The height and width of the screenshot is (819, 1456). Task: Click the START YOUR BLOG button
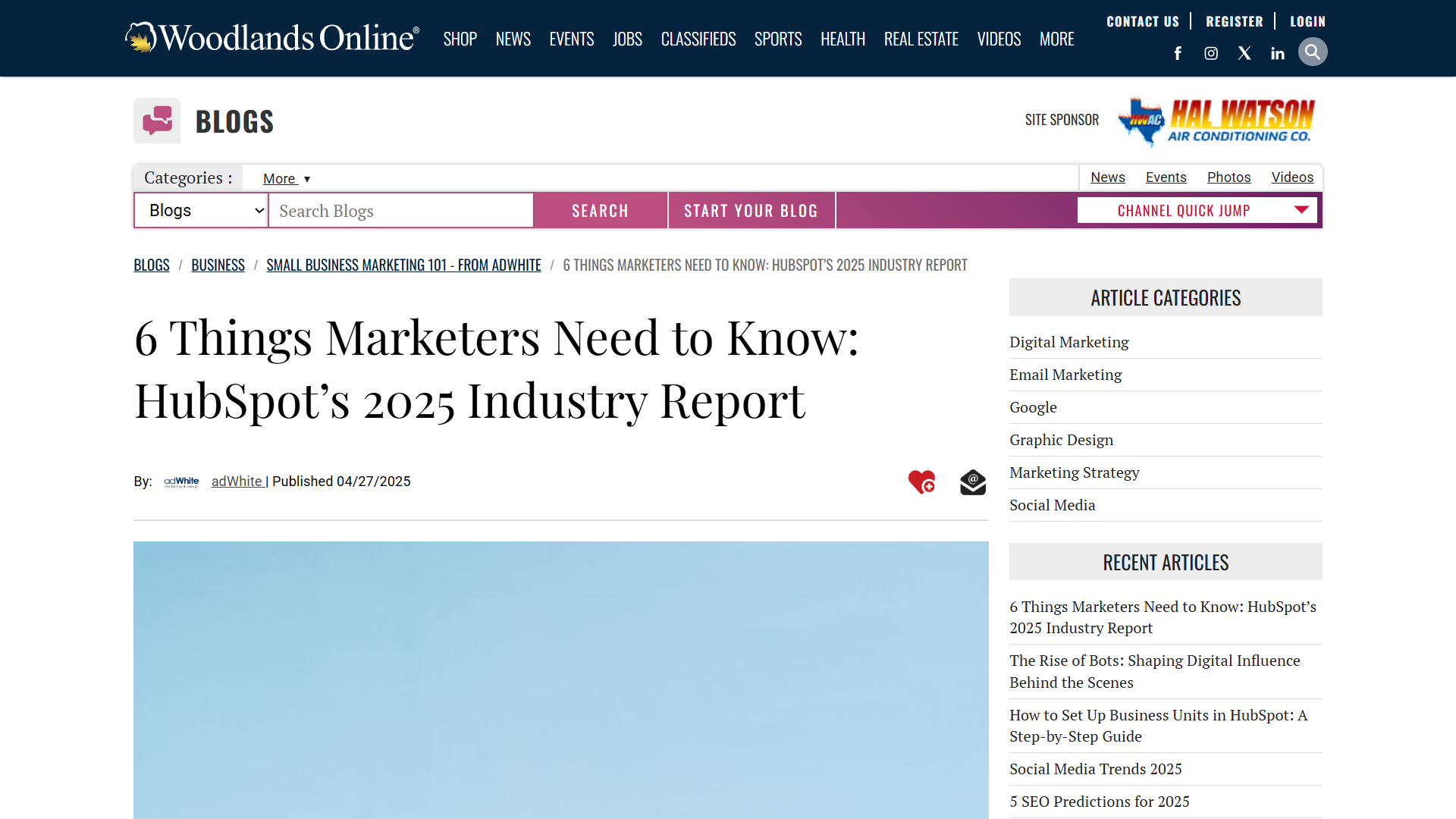(x=752, y=210)
